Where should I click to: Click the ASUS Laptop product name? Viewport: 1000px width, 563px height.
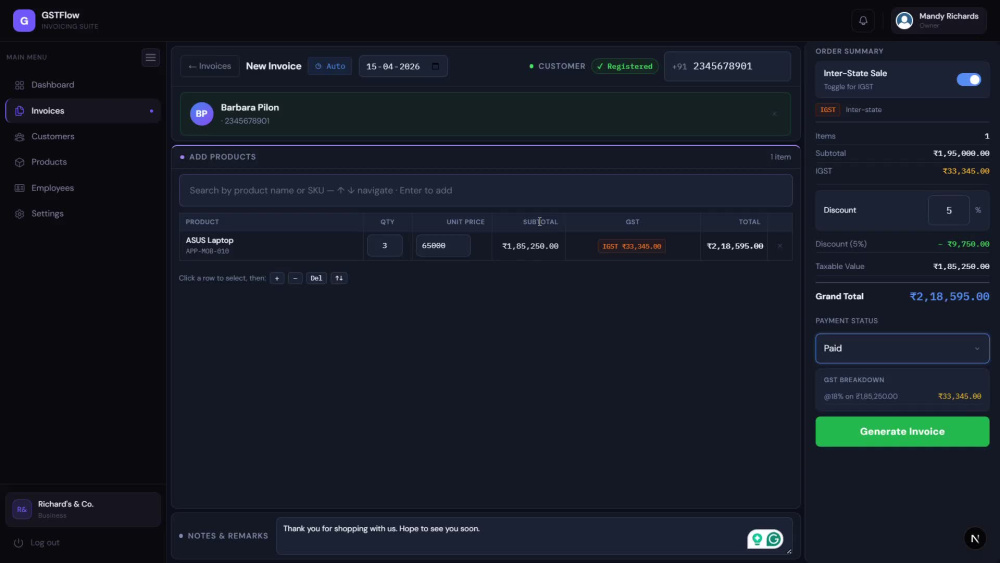coord(209,240)
